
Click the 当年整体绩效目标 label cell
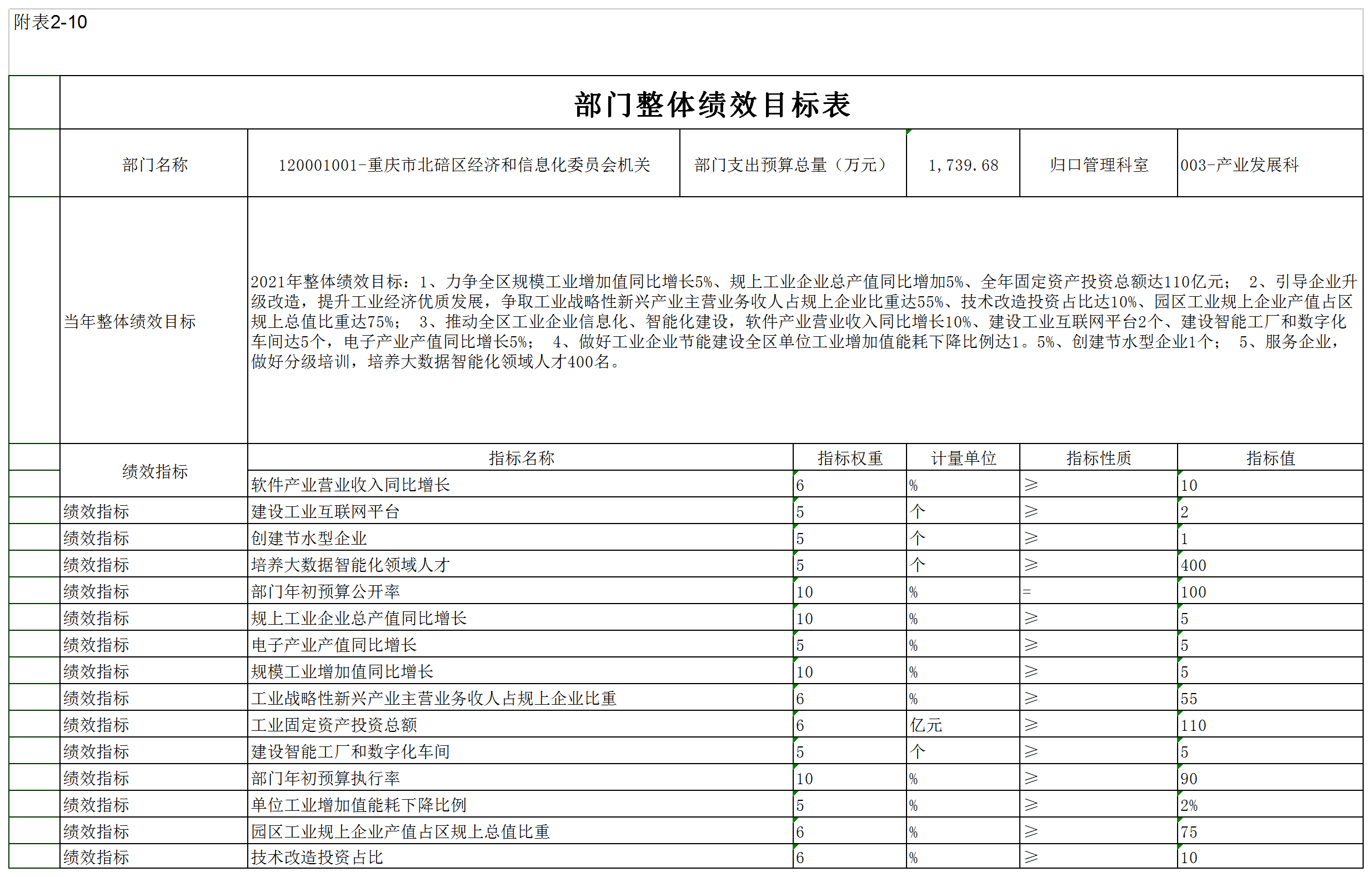coord(154,321)
